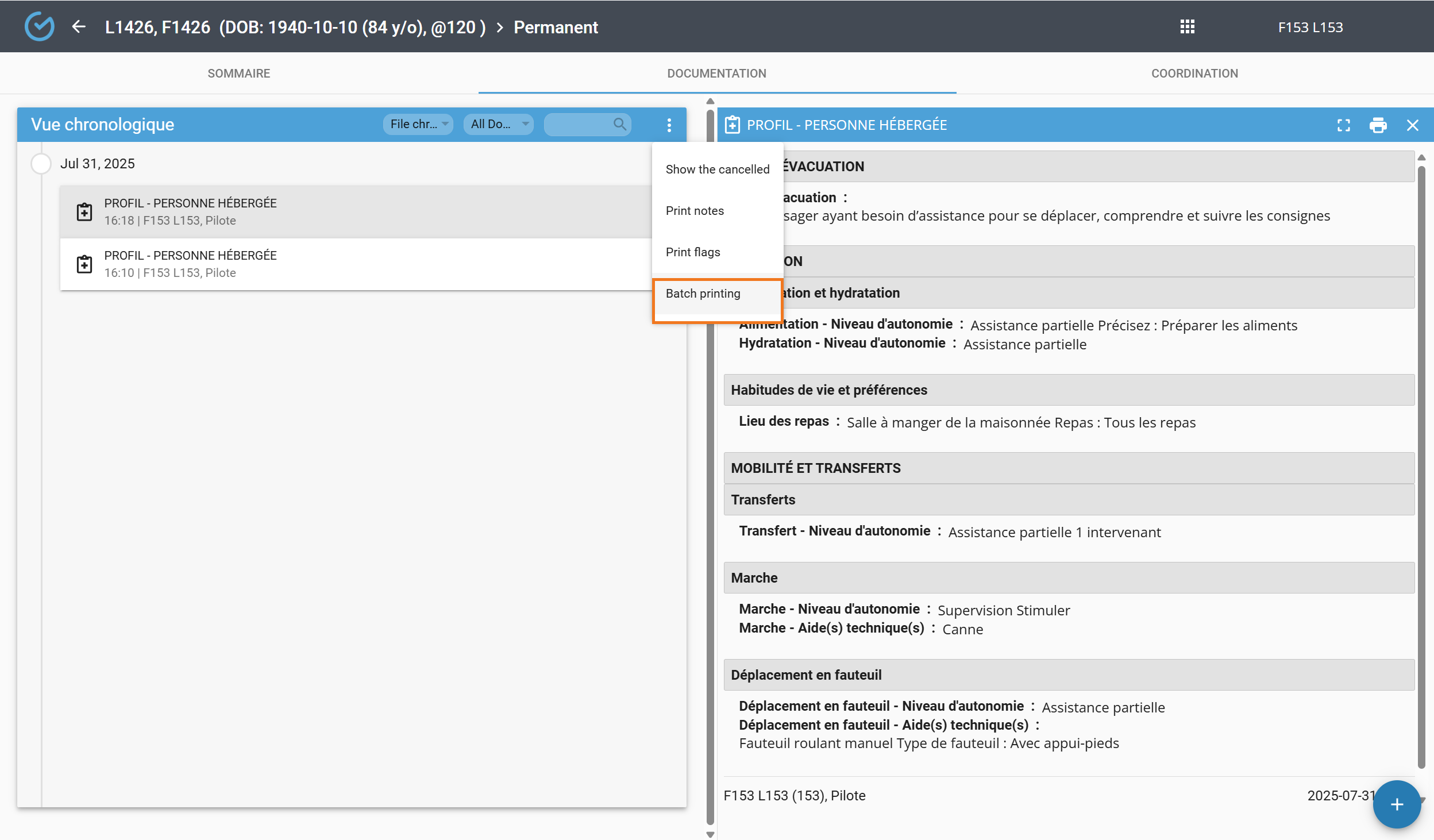Click the checkmark app logo icon
Screen dimensions: 1434x840
click(x=39, y=26)
